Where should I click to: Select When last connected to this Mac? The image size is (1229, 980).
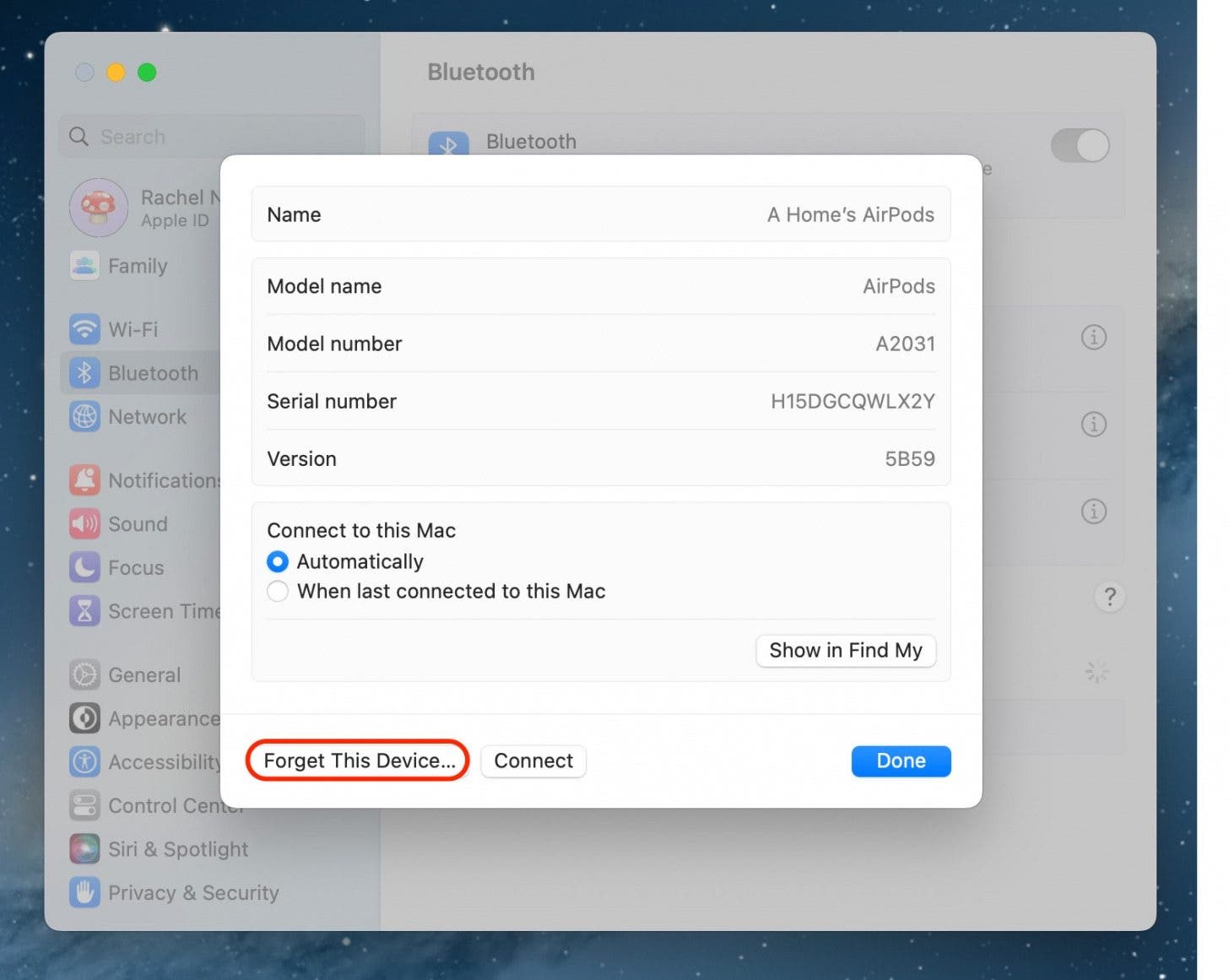[278, 592]
